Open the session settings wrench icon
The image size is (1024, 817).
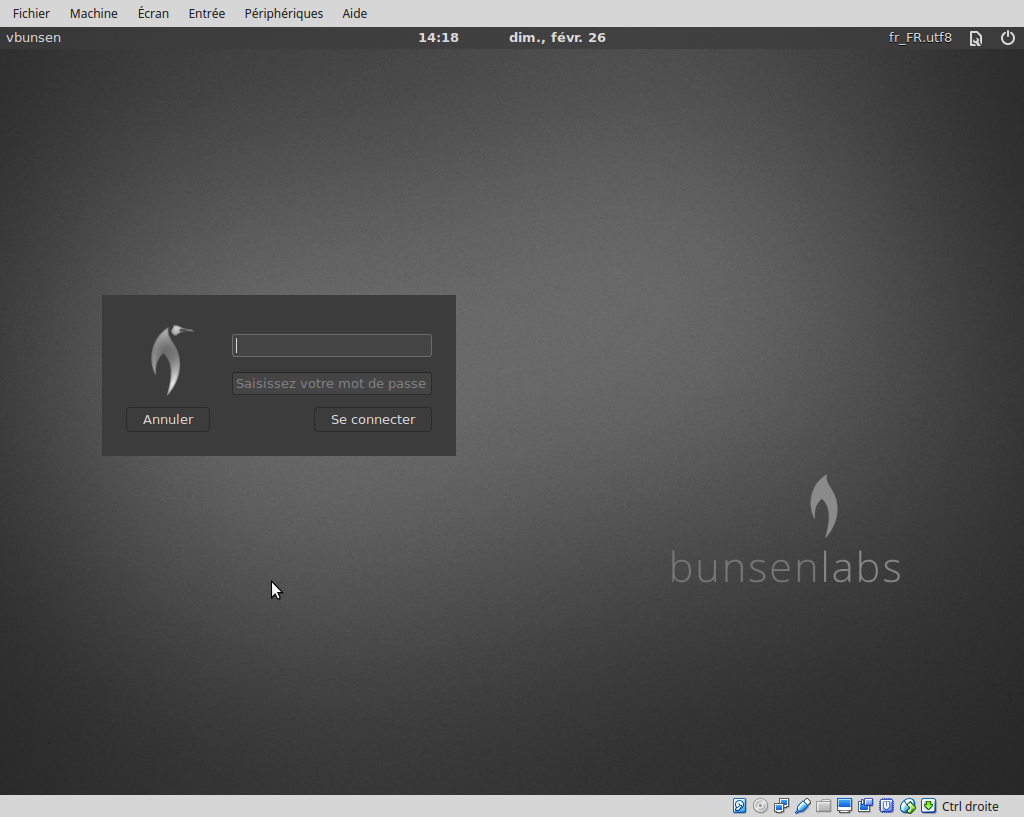[976, 39]
